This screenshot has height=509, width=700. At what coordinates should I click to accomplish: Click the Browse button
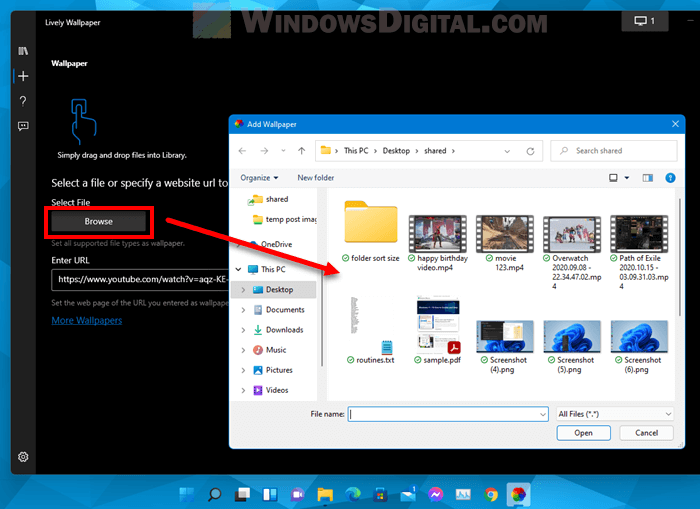[x=99, y=221]
